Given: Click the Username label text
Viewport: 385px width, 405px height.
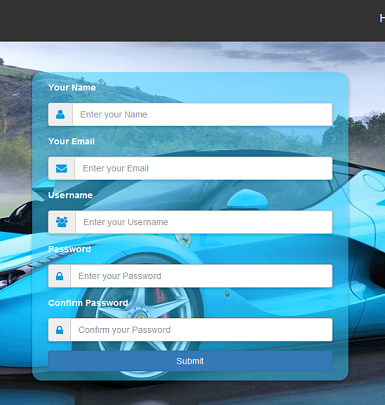Looking at the screenshot, I should coord(70,195).
